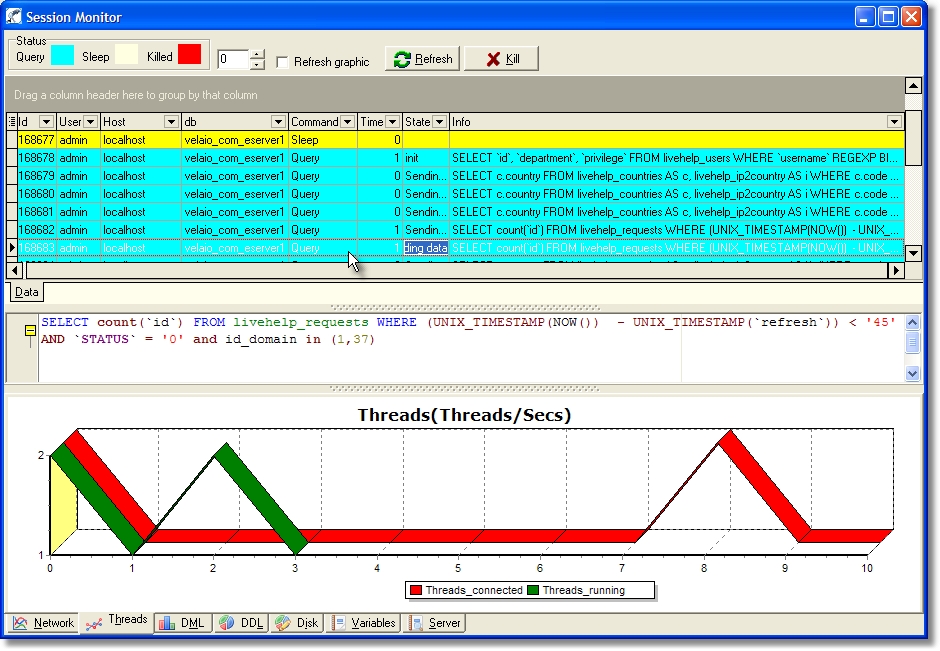Click the green Refresh arrows icon
940x651 pixels.
coord(402,59)
